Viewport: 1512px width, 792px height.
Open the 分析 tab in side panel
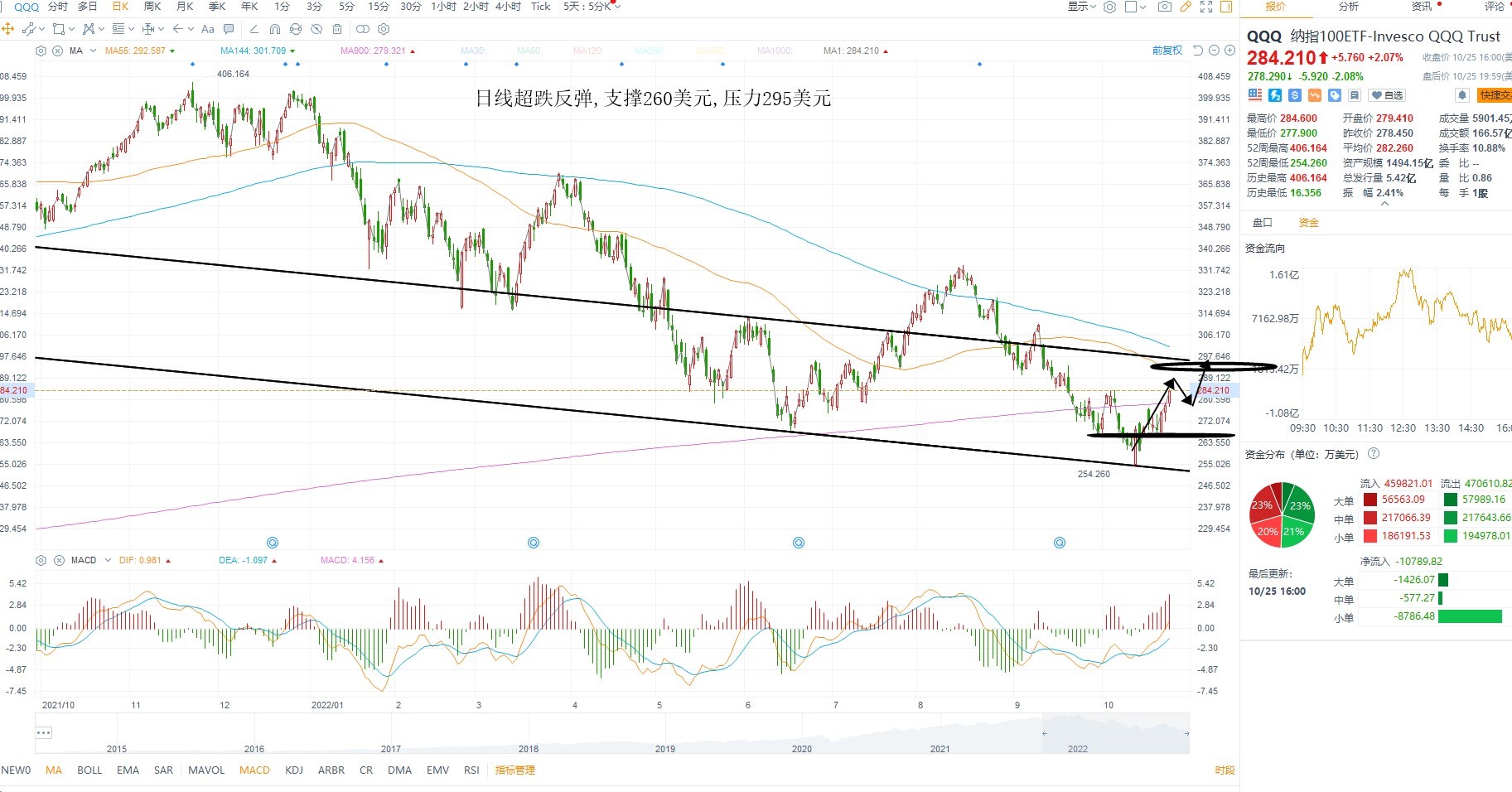(1349, 7)
